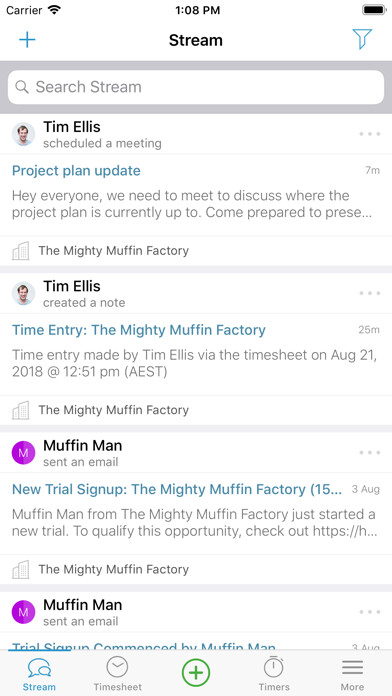Tap the green add button in tab bar
The image size is (392, 696).
point(196,672)
